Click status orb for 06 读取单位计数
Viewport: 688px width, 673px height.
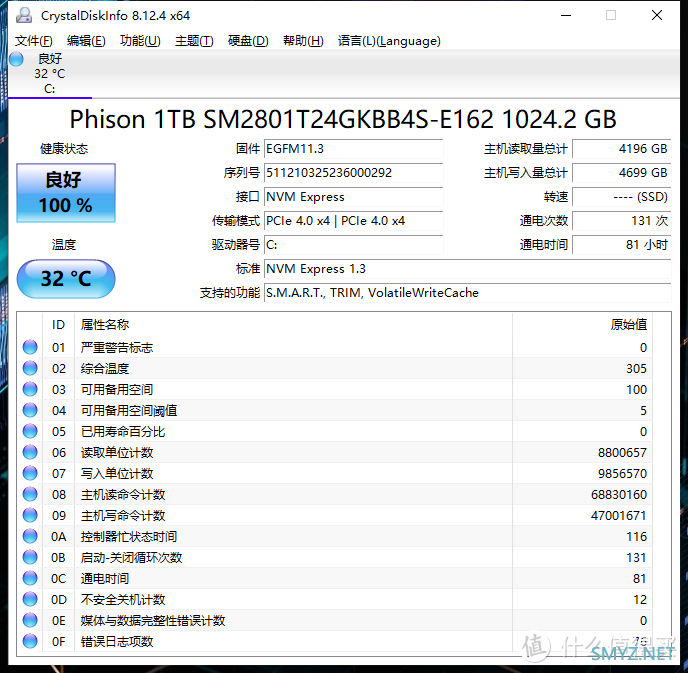tap(30, 452)
